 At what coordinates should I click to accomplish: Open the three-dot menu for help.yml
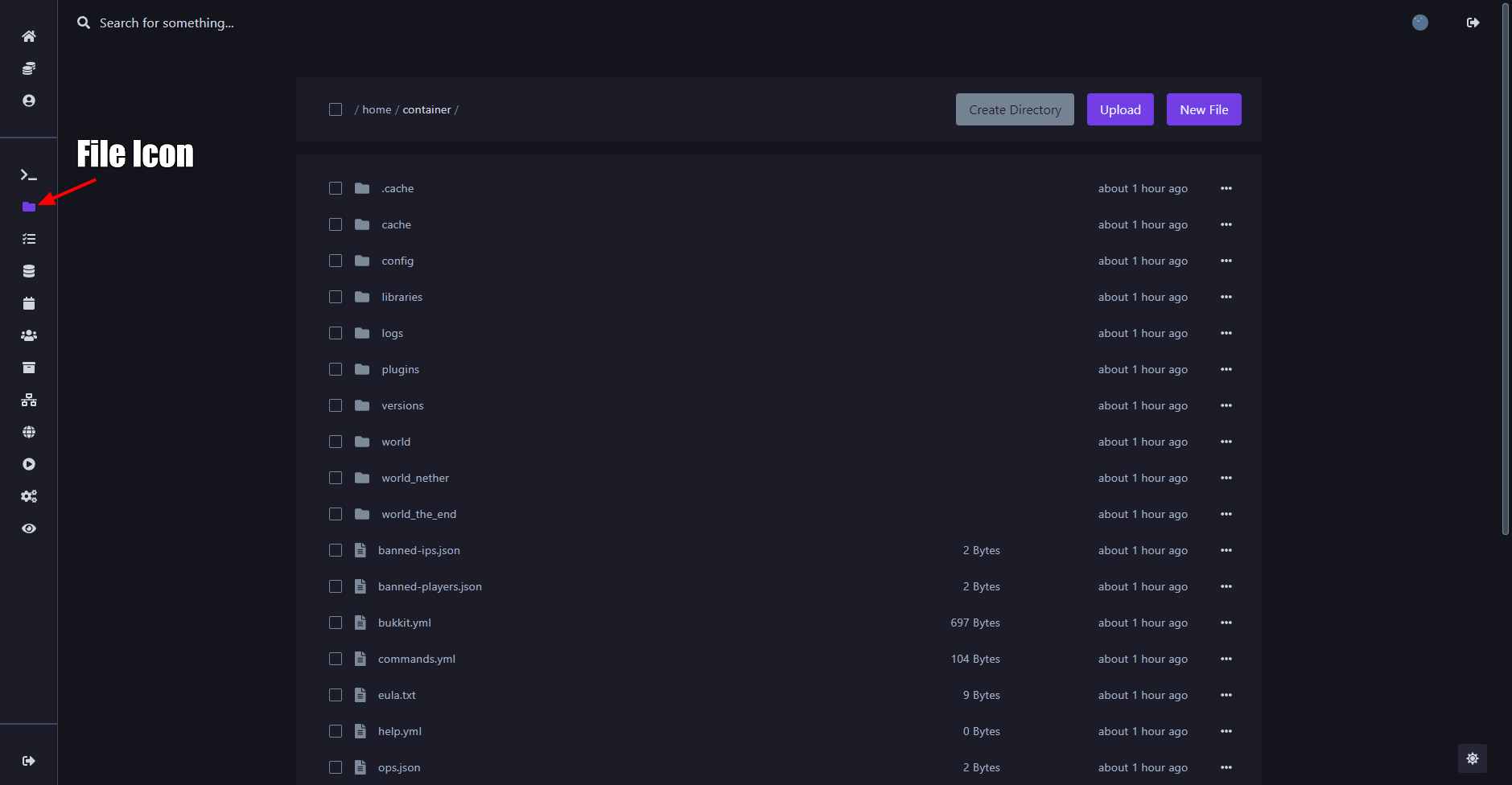(x=1226, y=731)
